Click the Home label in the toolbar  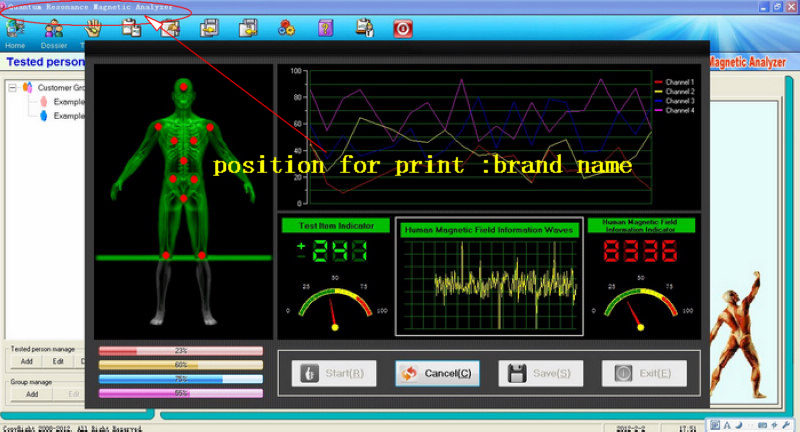pos(15,45)
